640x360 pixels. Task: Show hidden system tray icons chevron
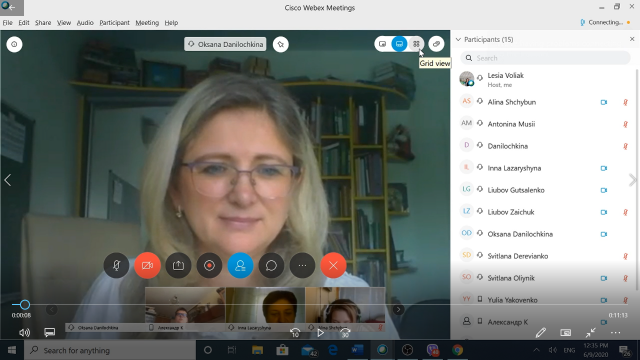tap(536, 350)
